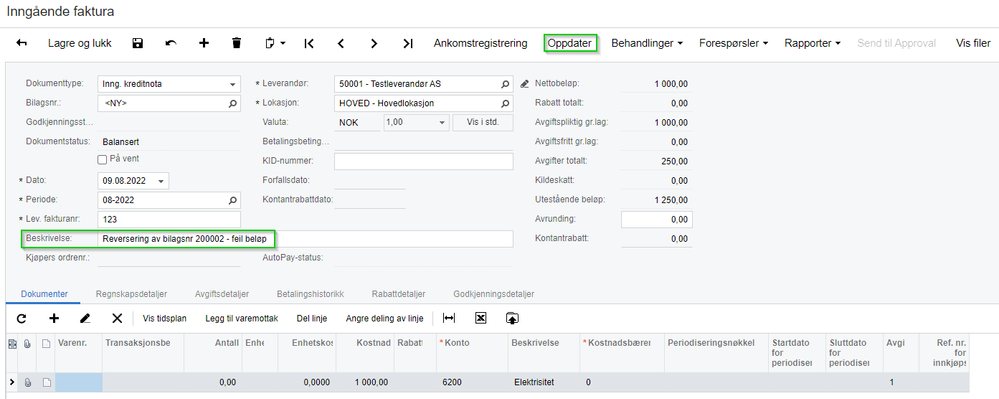Toggle the På vent checkbox

[x=102, y=159]
